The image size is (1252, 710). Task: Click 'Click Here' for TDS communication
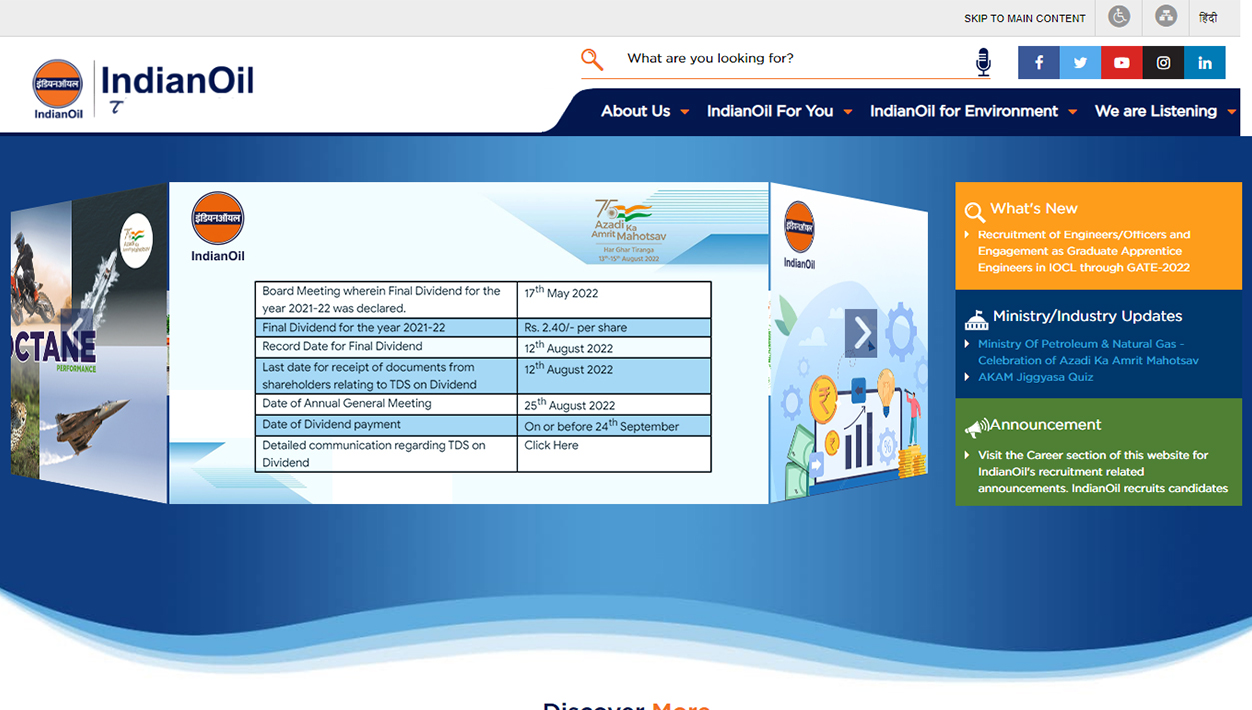551,445
